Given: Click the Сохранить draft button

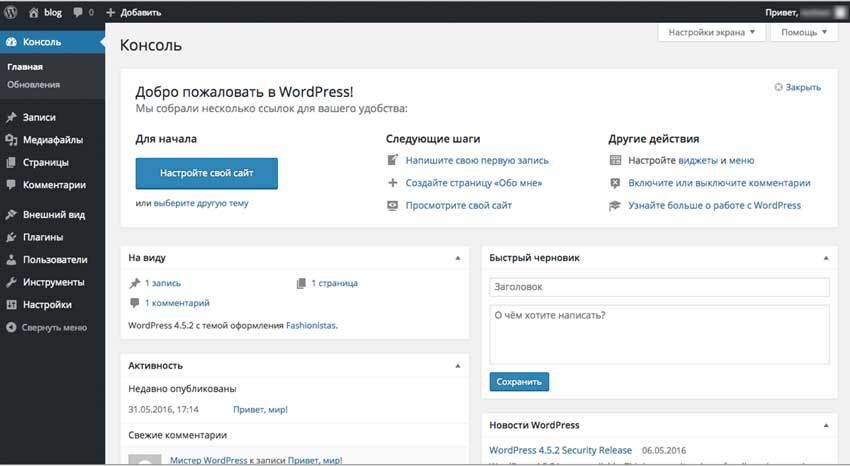Looking at the screenshot, I should [519, 382].
